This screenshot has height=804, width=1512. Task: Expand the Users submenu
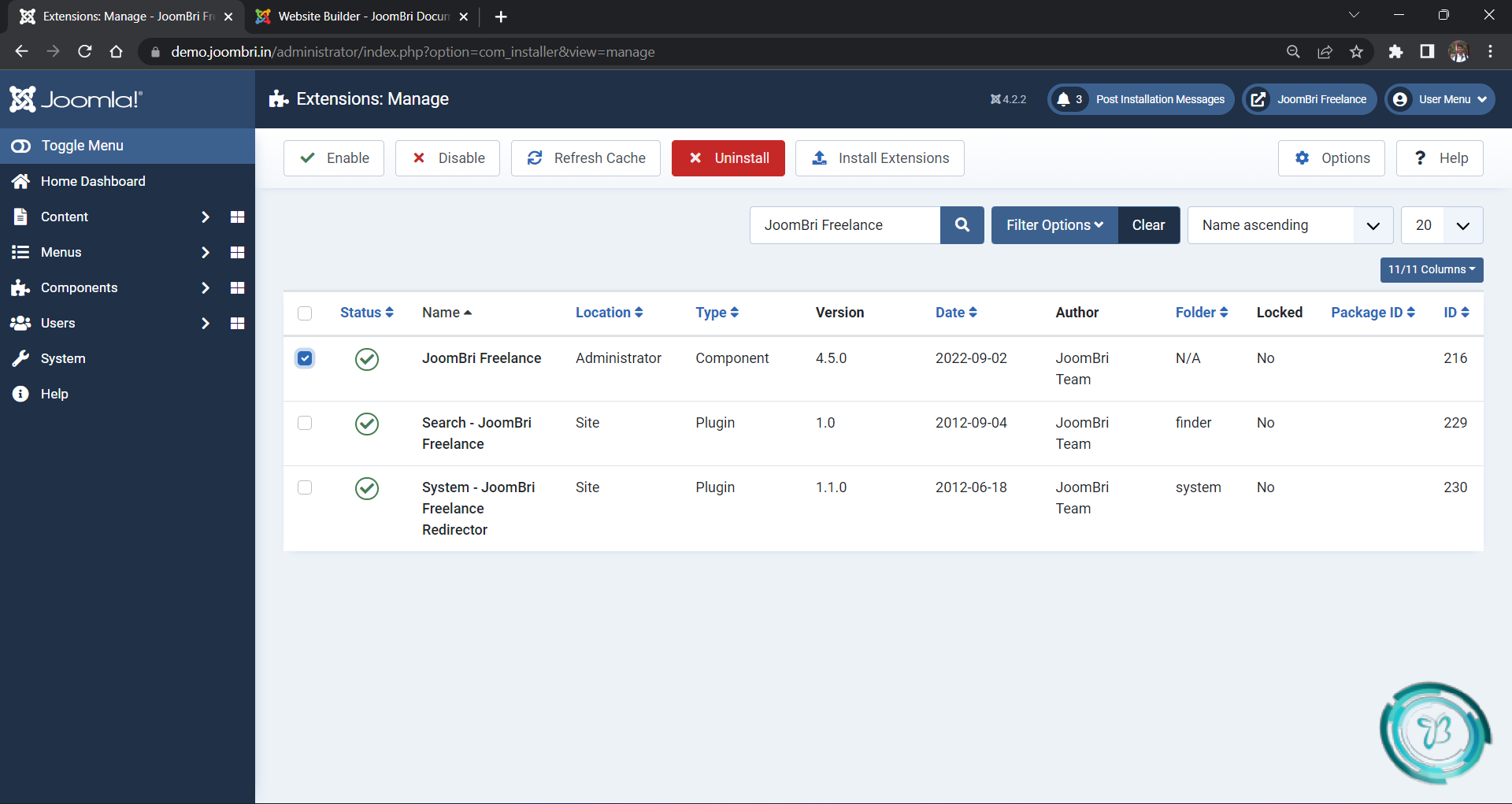pos(205,323)
